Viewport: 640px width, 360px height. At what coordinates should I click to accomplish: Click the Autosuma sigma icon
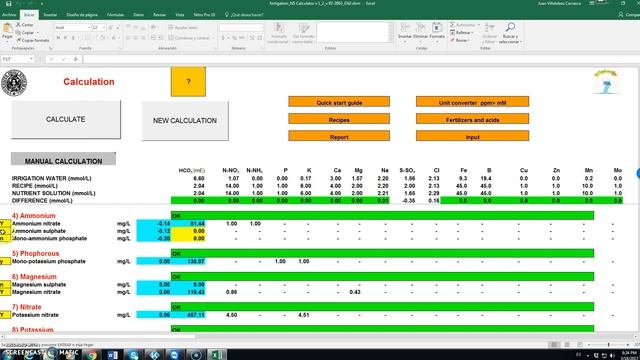452,25
